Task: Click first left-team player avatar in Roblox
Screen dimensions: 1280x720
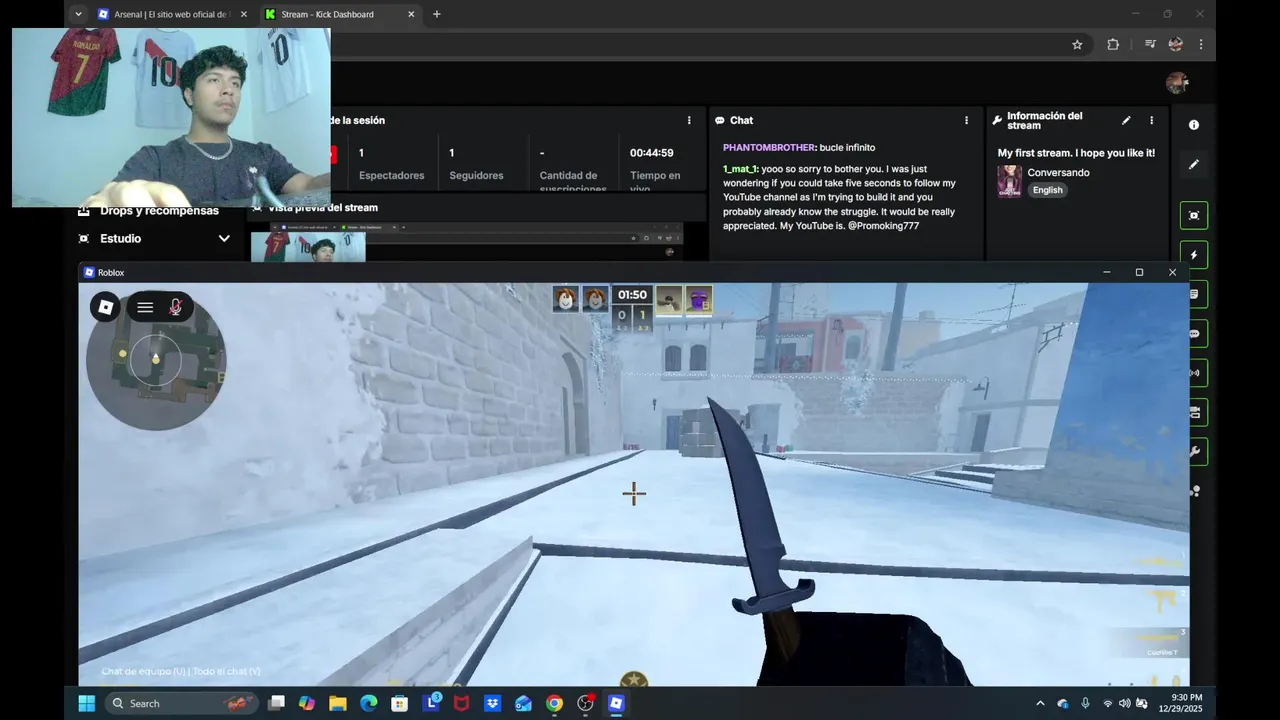Action: [x=566, y=298]
